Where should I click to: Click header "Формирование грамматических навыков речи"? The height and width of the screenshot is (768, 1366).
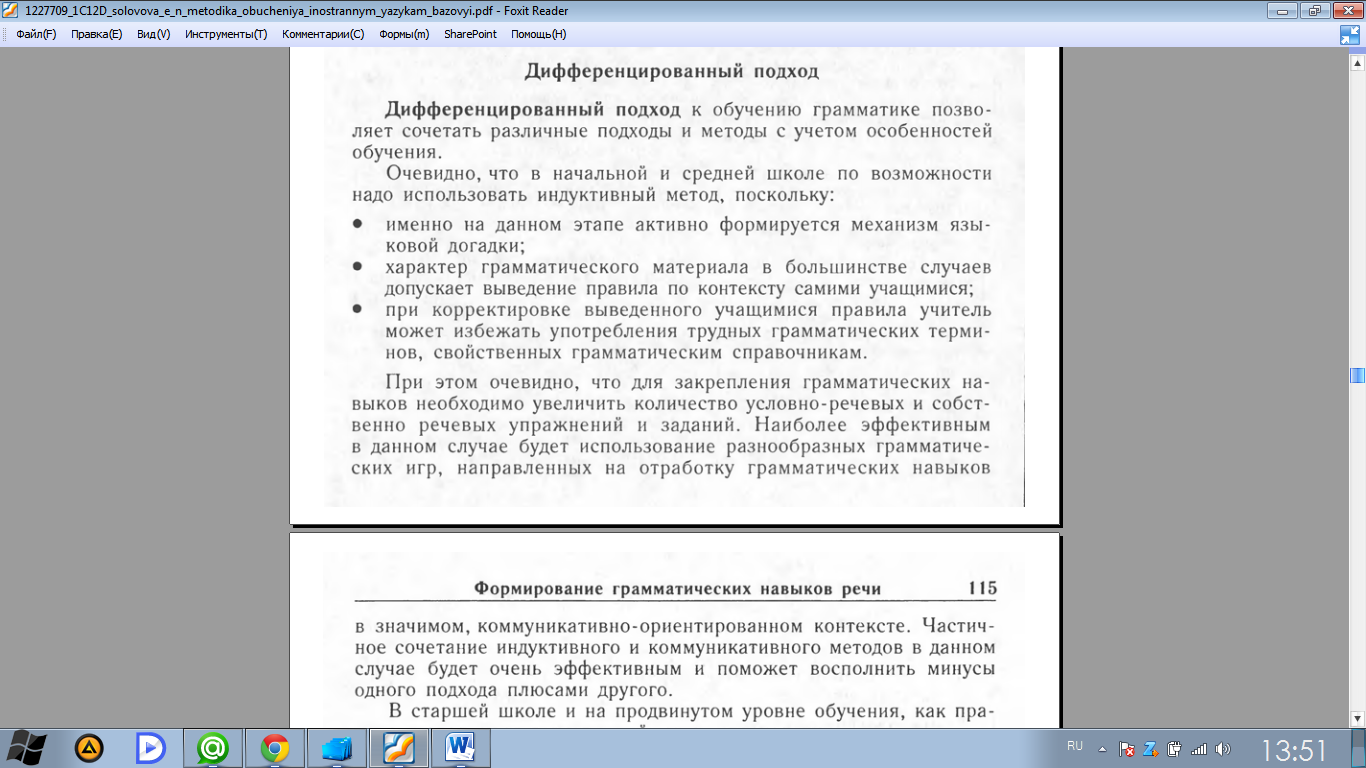pos(677,589)
